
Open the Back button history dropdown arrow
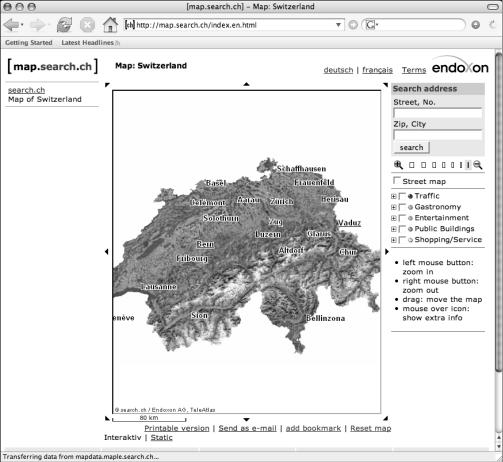click(22, 25)
